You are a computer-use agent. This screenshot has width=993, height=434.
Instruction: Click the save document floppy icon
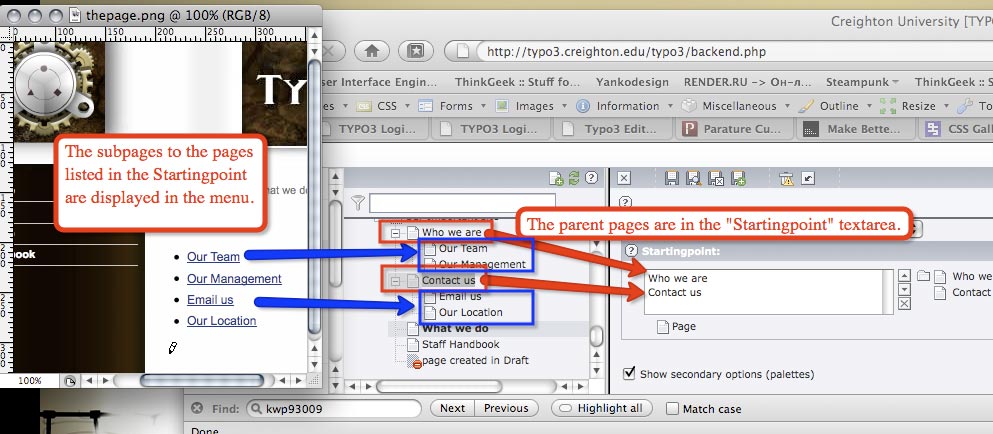point(672,178)
